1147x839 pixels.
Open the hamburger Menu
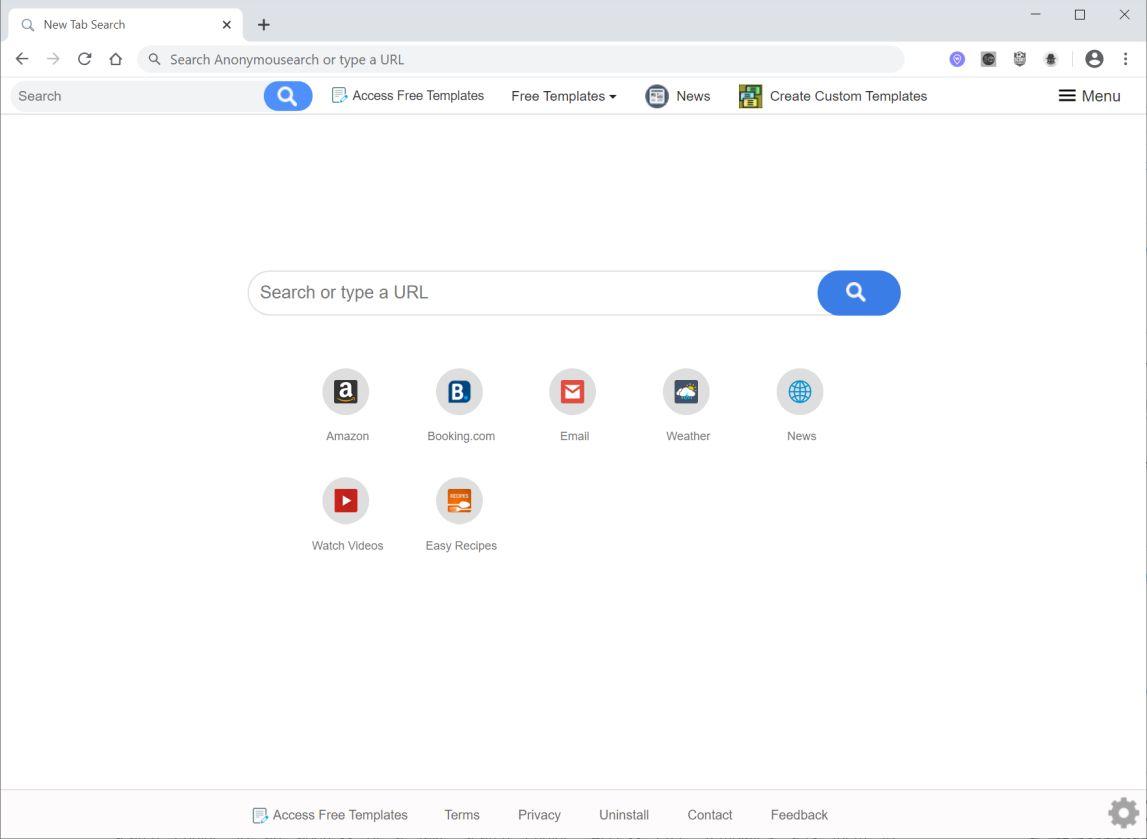[x=1089, y=96]
